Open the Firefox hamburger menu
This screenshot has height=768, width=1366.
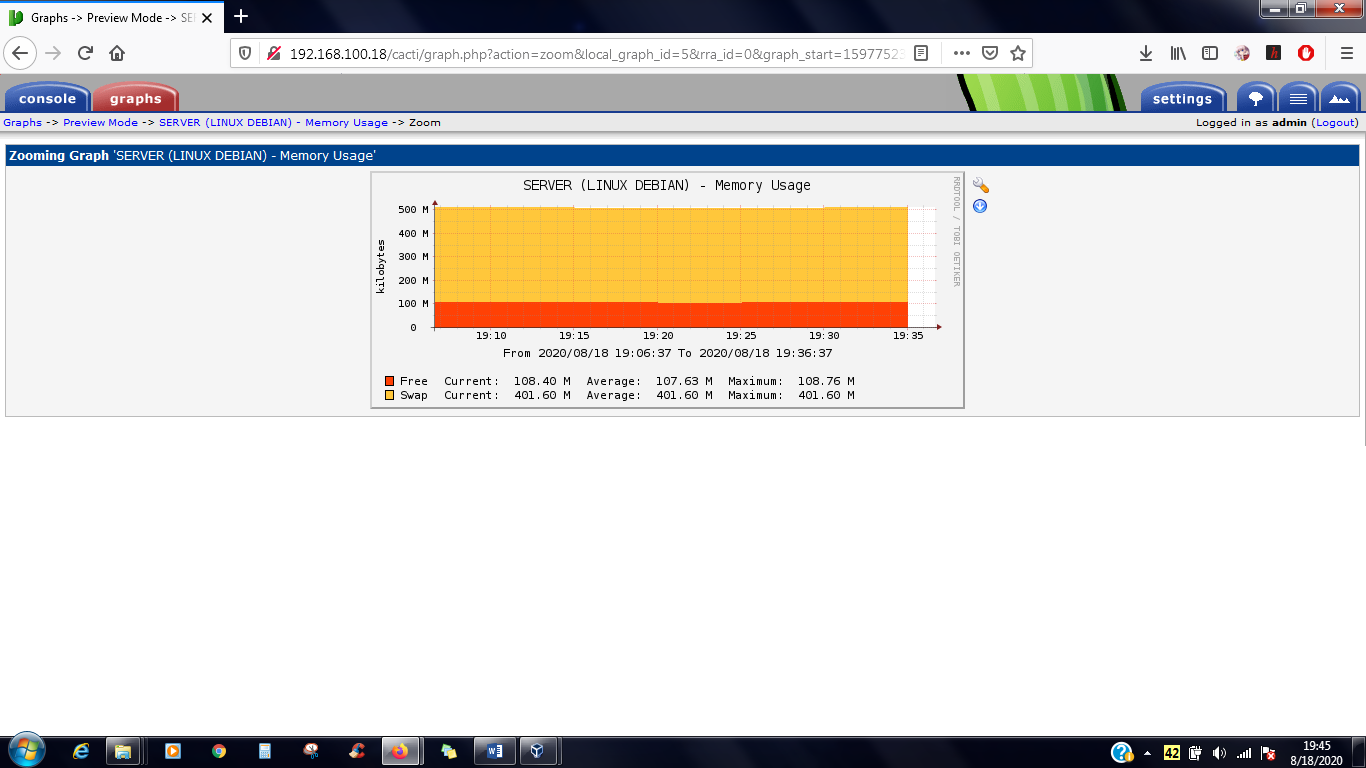click(1346, 53)
